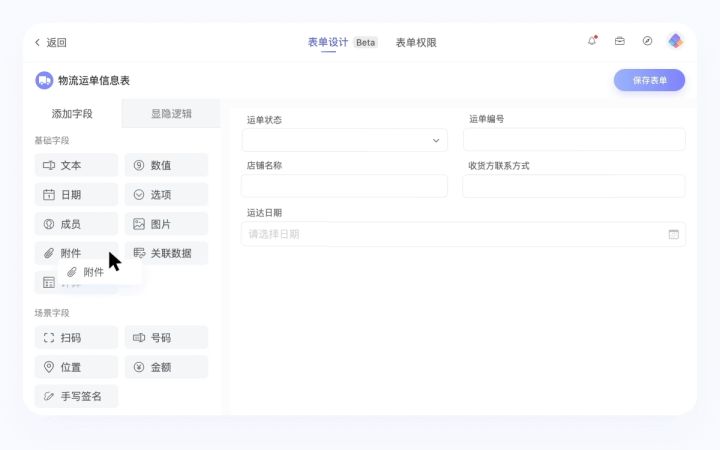This screenshot has height=450, width=720.
Task: Add the 图片 image field
Action: point(166,224)
